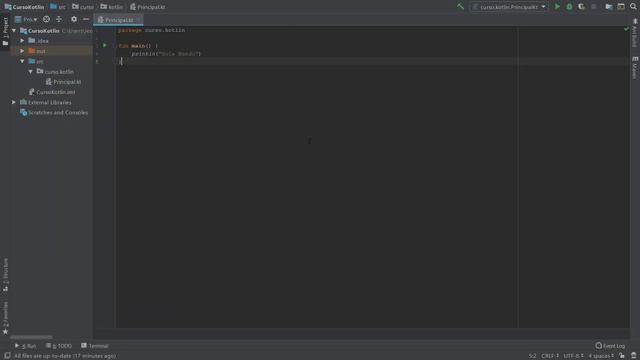
Task: Change UTF-8 file encoding in status bar
Action: 573,356
